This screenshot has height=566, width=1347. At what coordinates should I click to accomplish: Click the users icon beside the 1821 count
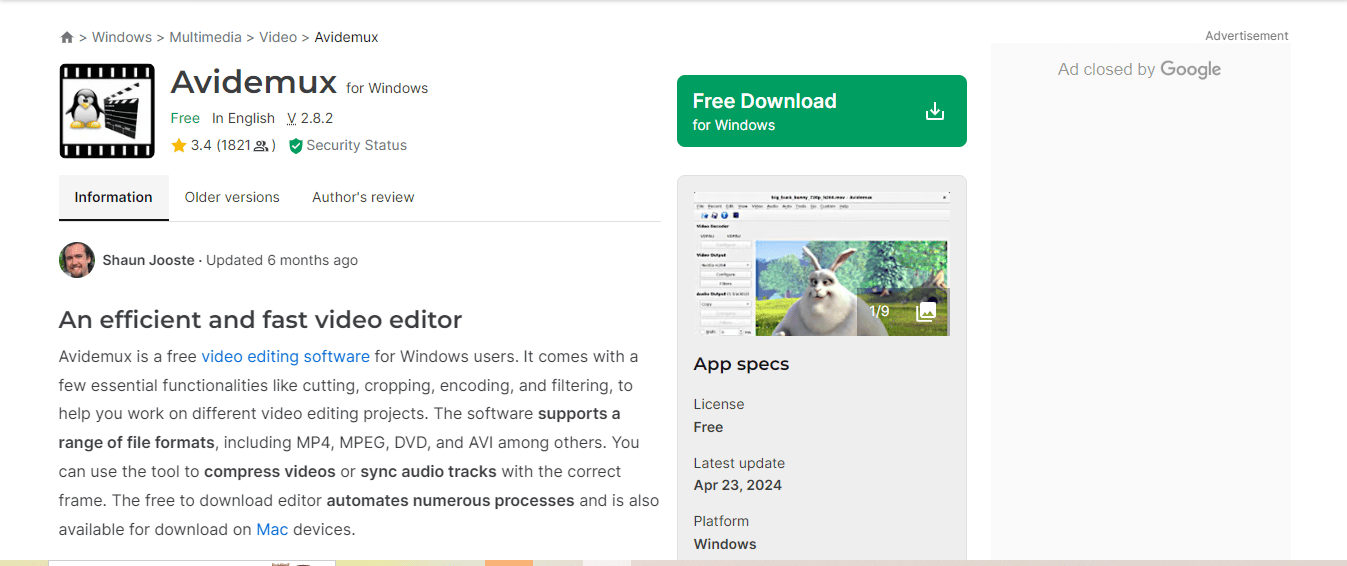[261, 146]
